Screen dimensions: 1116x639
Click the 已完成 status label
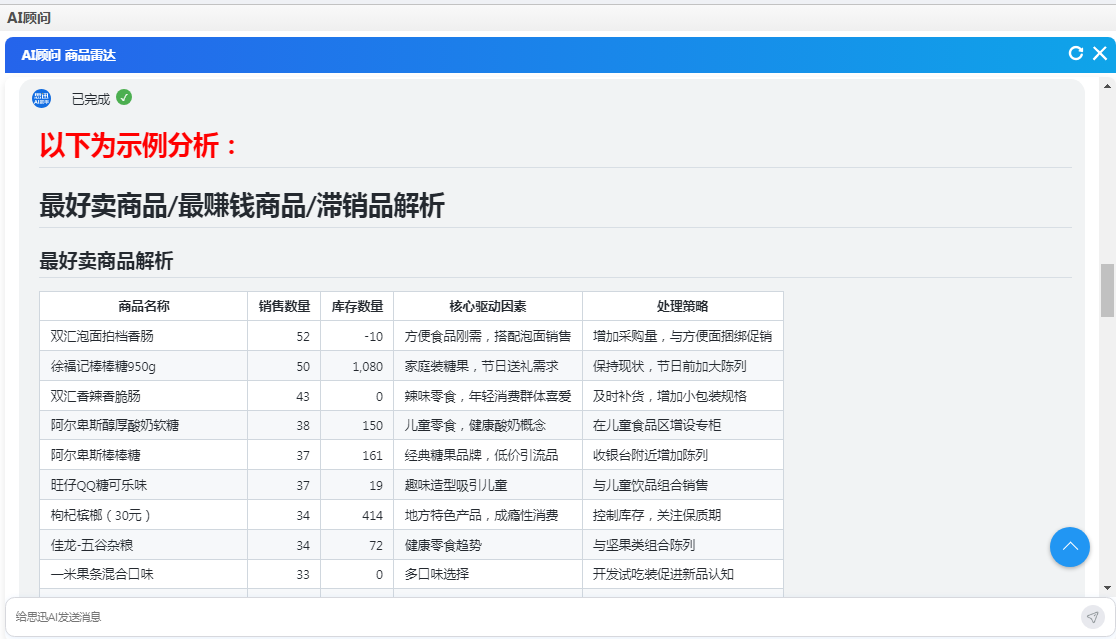point(90,99)
